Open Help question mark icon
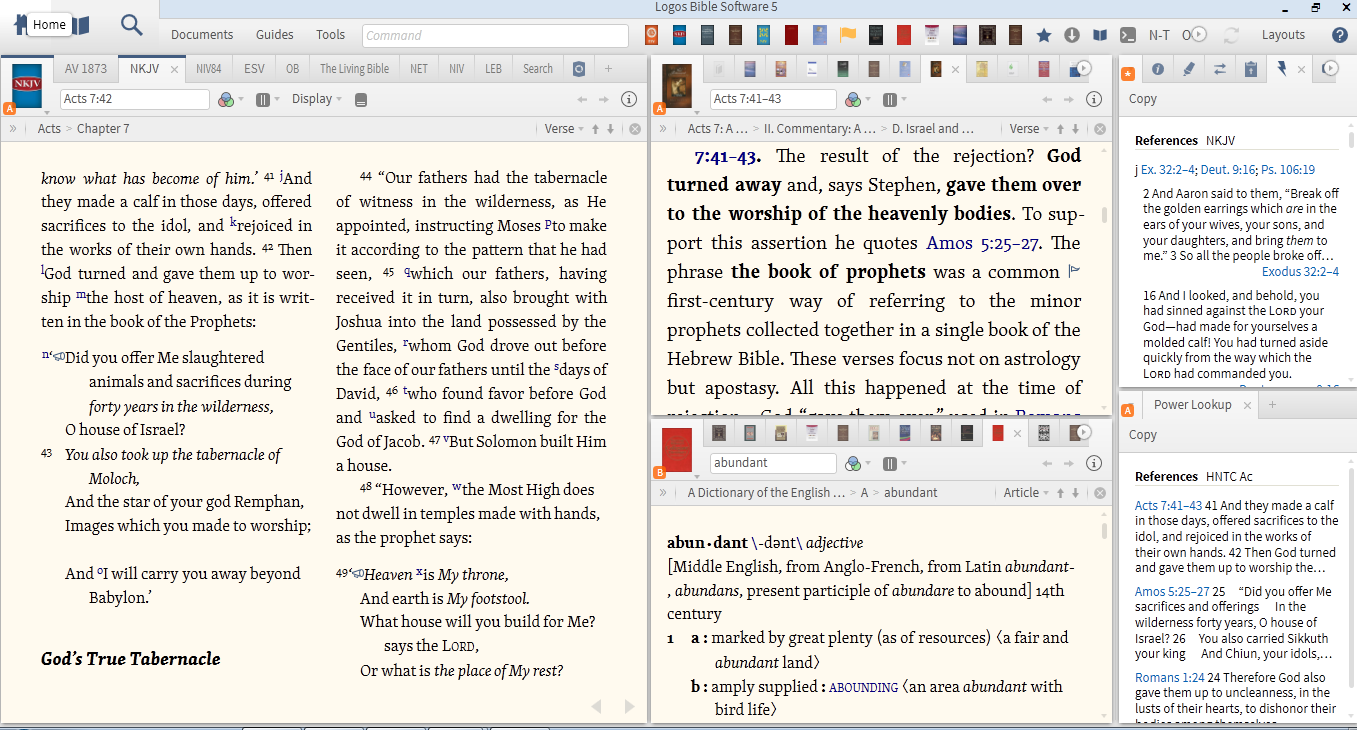Viewport: 1357px width, 730px height. click(1340, 35)
